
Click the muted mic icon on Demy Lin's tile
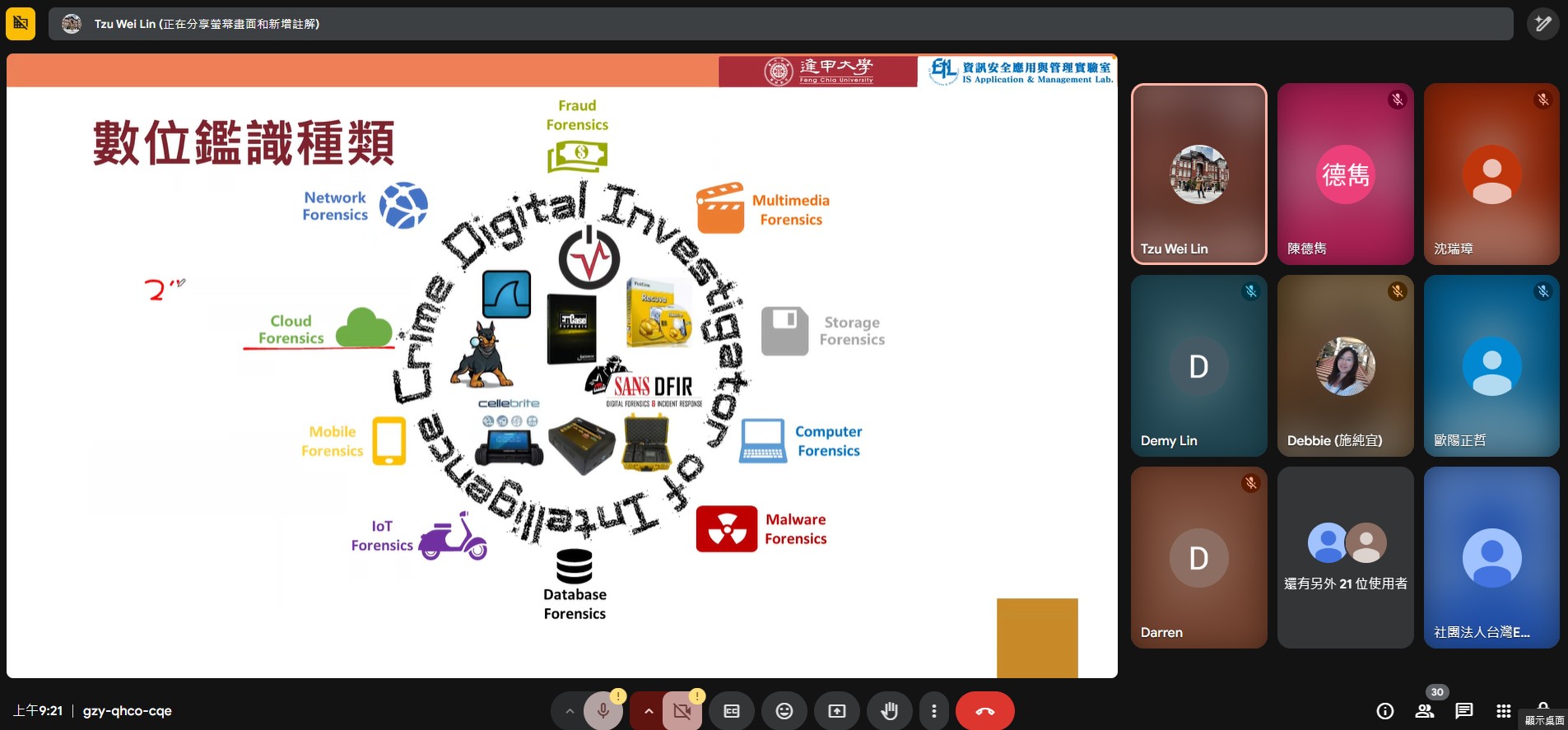(1250, 291)
